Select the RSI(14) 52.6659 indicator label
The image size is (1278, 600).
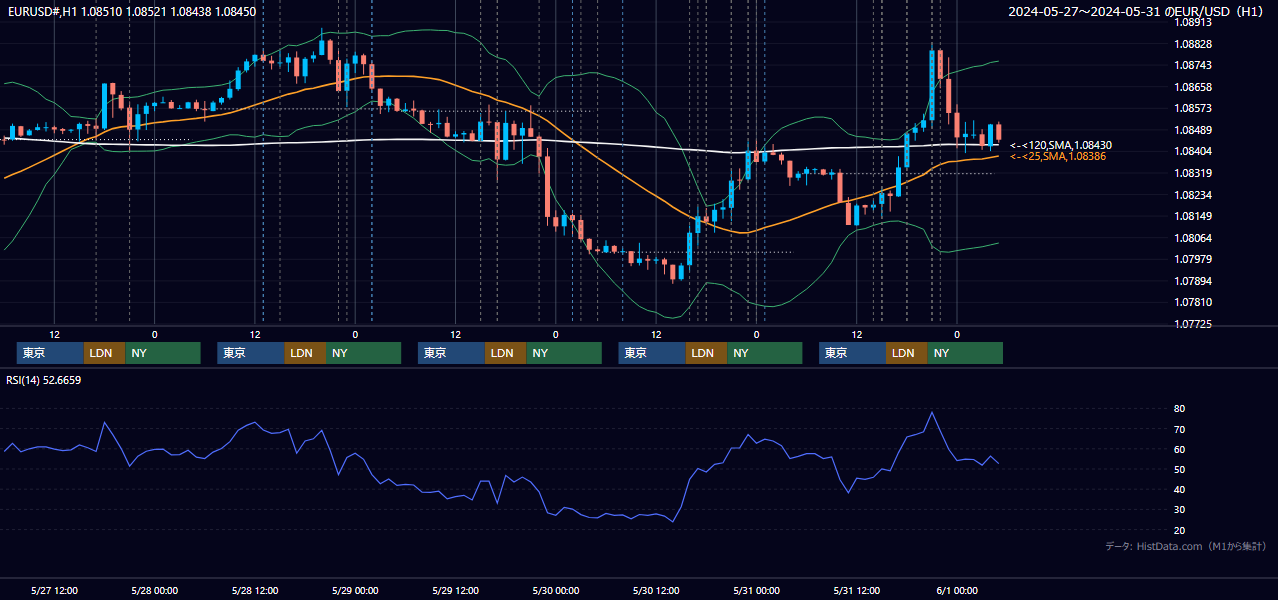click(44, 380)
